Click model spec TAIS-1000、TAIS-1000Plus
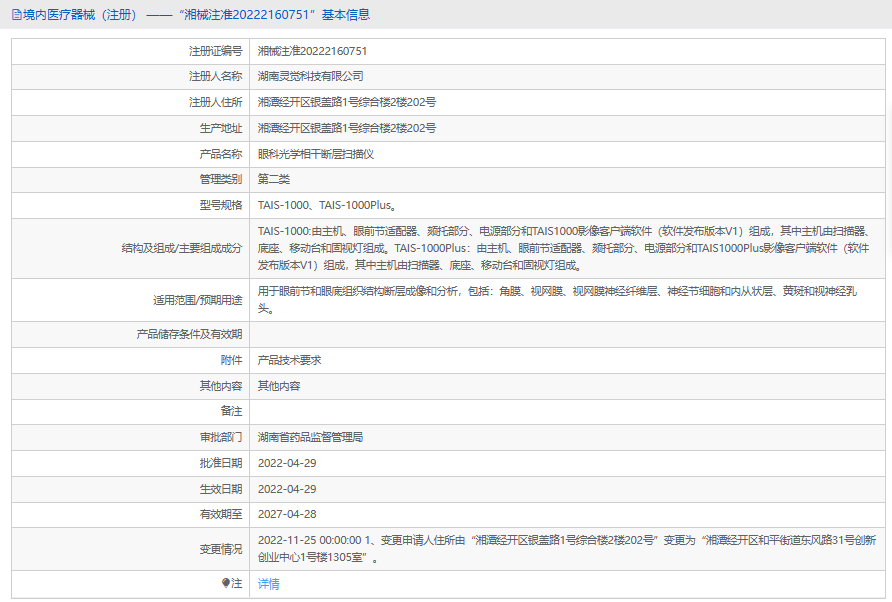The image size is (892, 602). point(328,206)
